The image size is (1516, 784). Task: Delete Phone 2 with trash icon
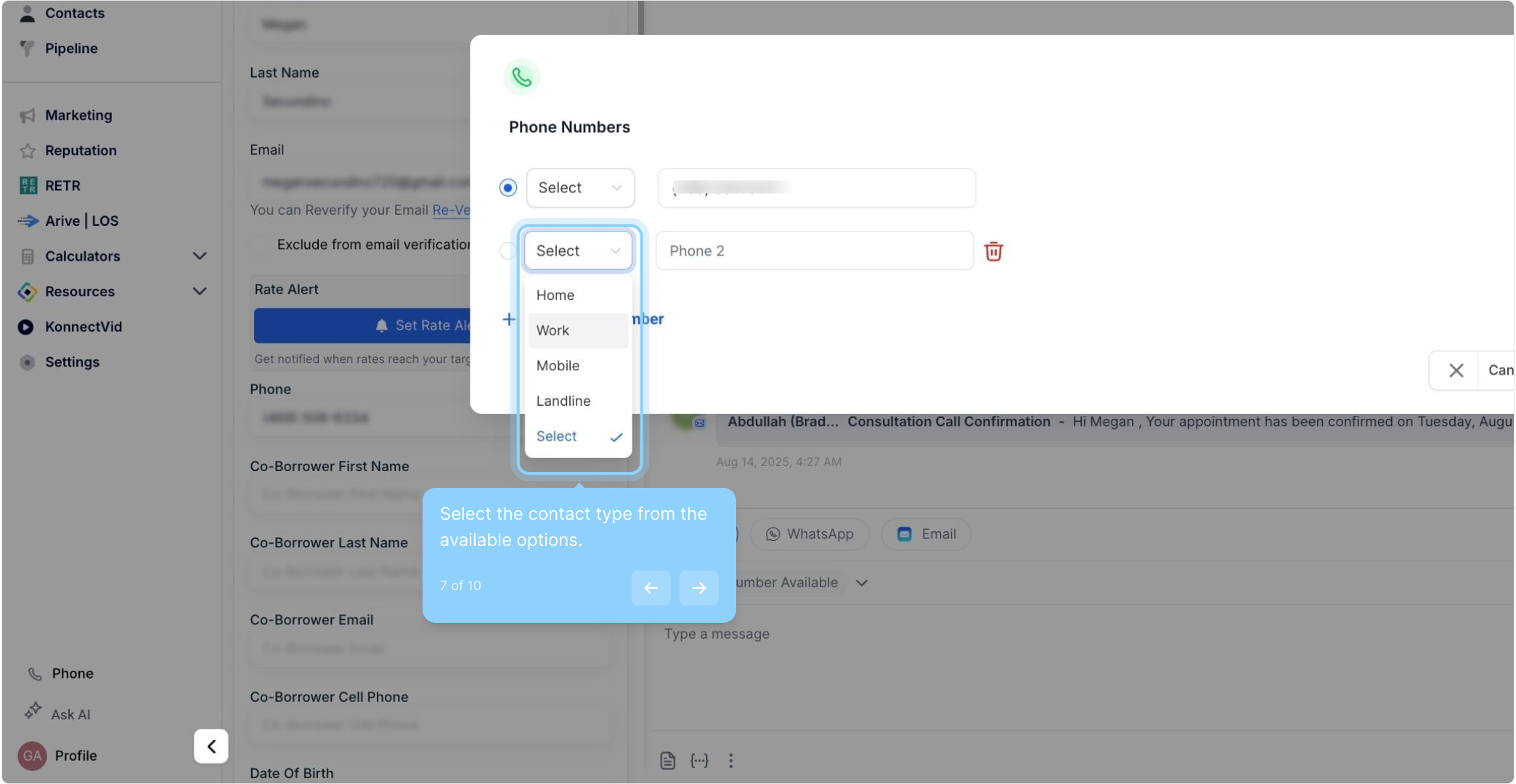[x=993, y=251]
